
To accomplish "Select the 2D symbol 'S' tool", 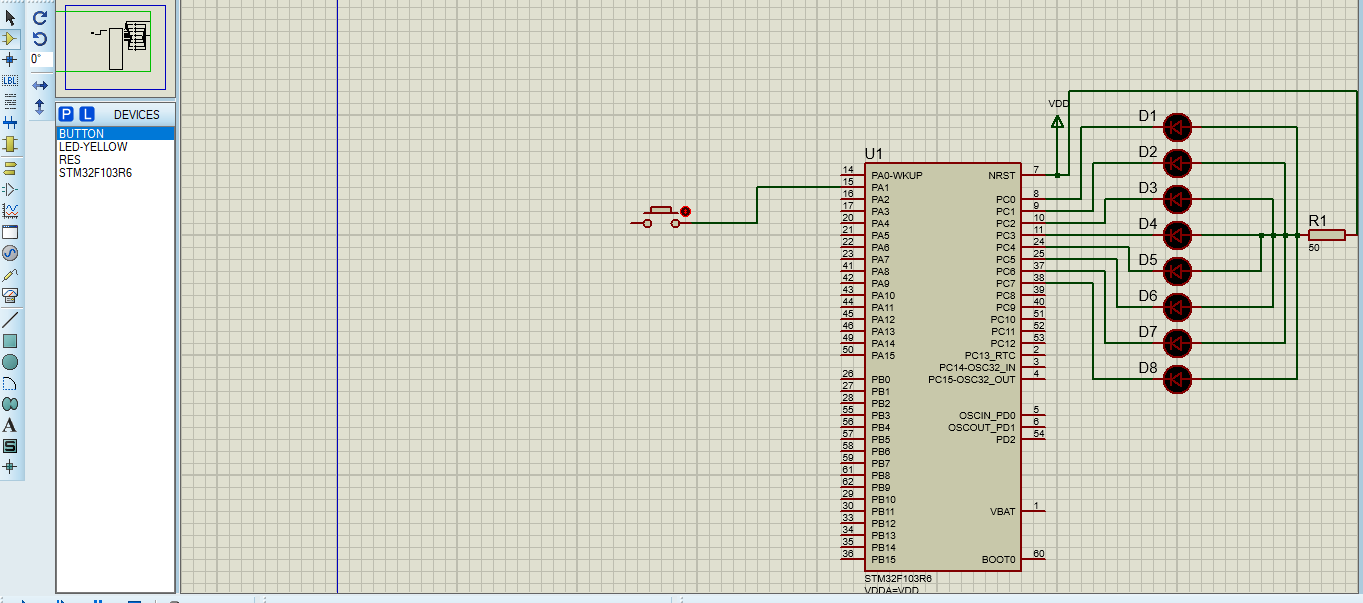I will point(10,446).
